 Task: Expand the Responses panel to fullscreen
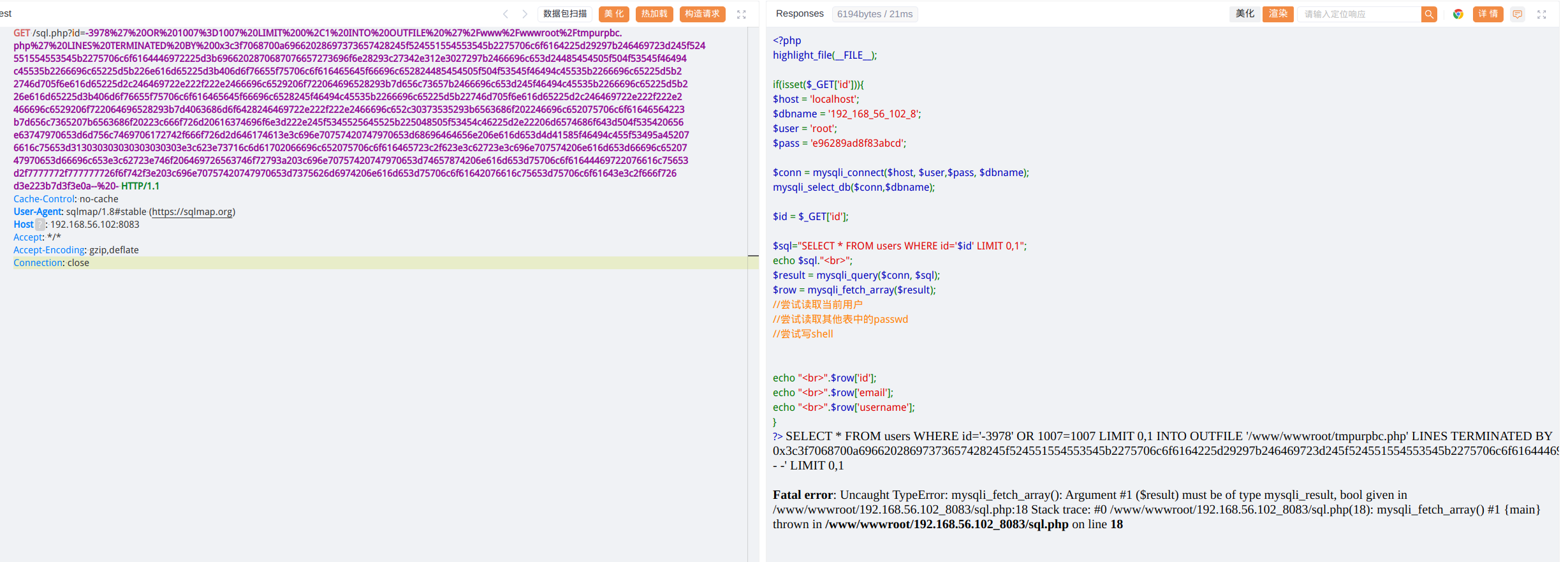point(1542,14)
